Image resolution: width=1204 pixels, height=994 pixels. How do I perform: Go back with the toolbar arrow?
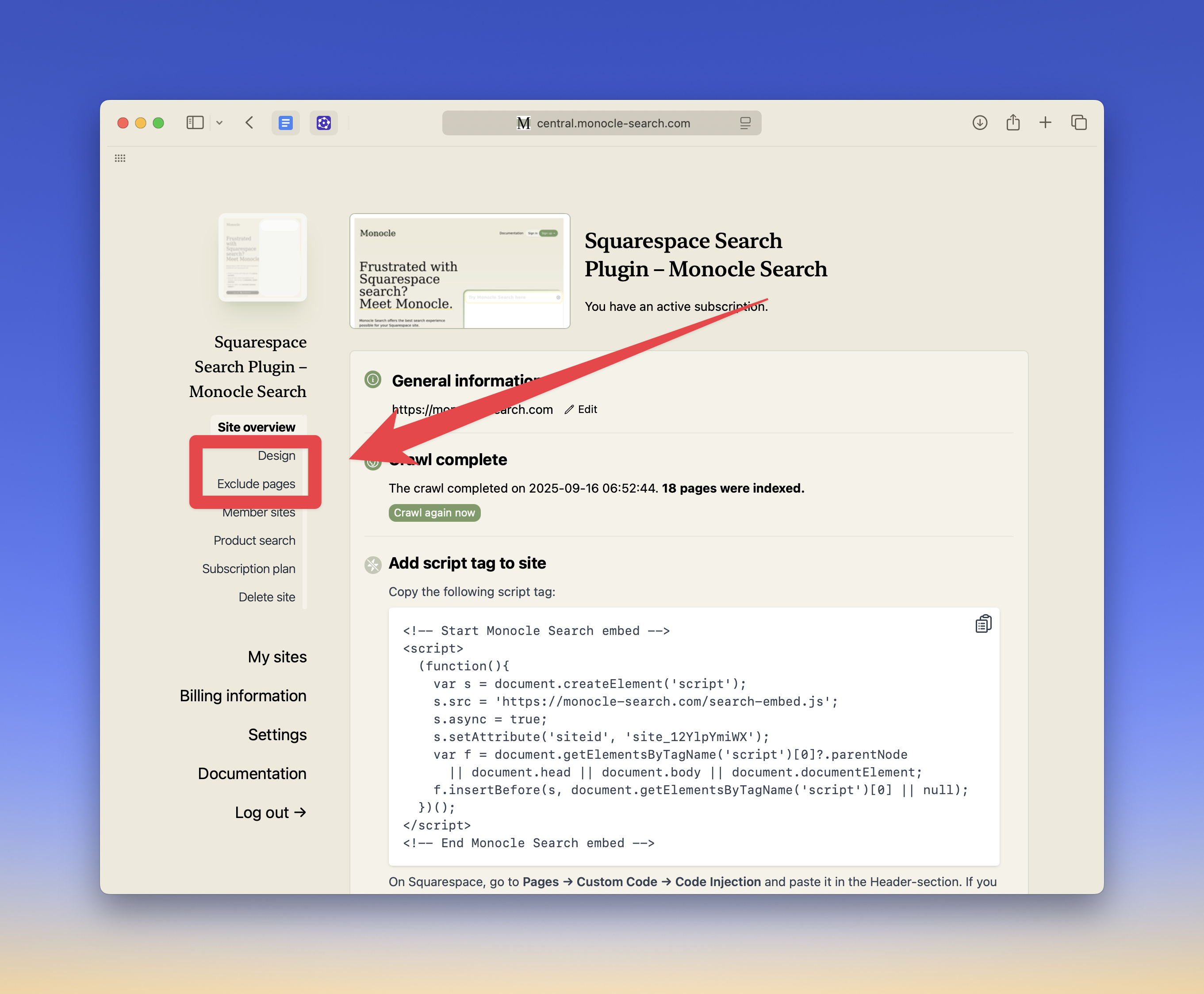(249, 122)
